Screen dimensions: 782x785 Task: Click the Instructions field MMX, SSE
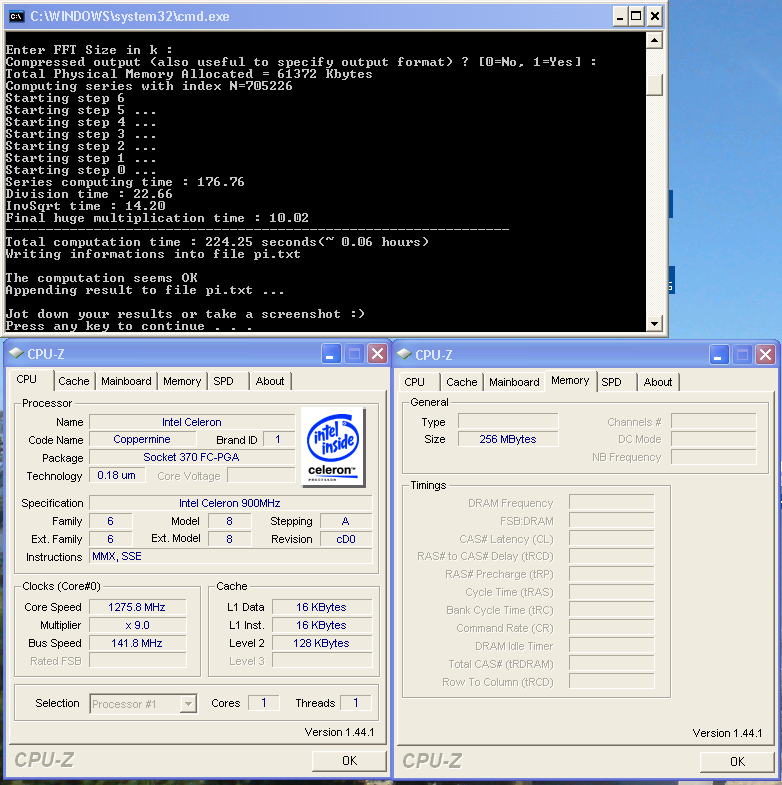click(x=230, y=556)
